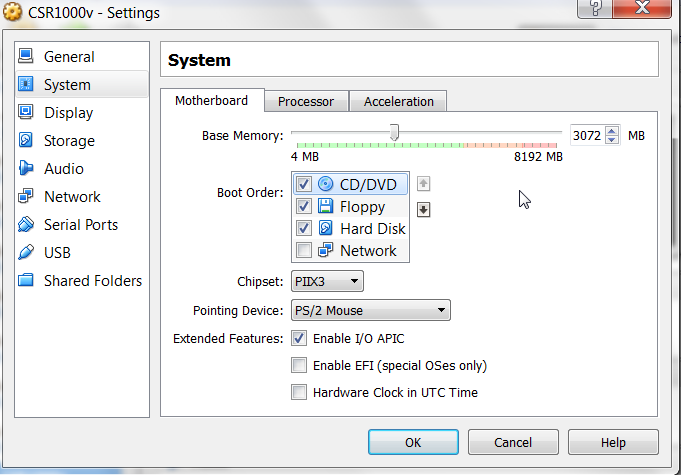Open USB settings category
This screenshot has width=681, height=475.
tap(82, 253)
